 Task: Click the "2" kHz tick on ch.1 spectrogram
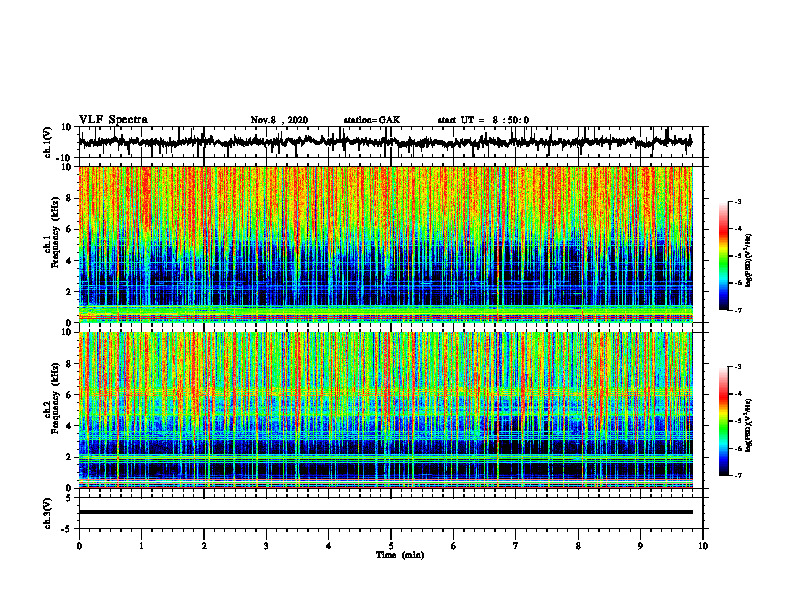point(69,291)
